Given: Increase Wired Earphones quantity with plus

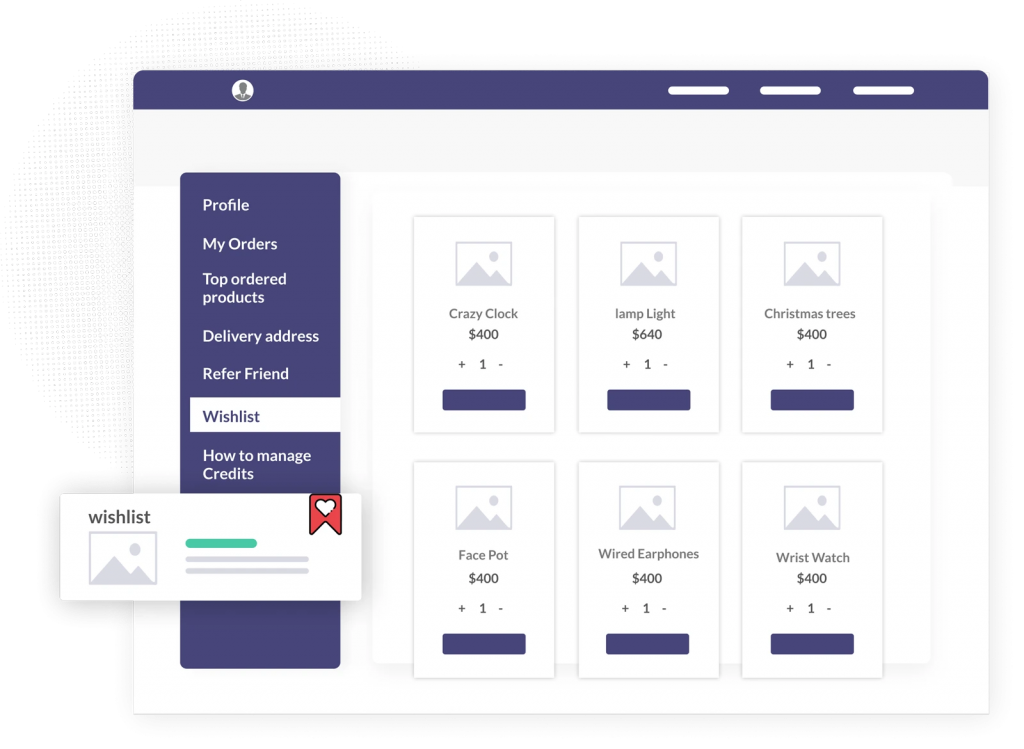Looking at the screenshot, I should [x=626, y=608].
